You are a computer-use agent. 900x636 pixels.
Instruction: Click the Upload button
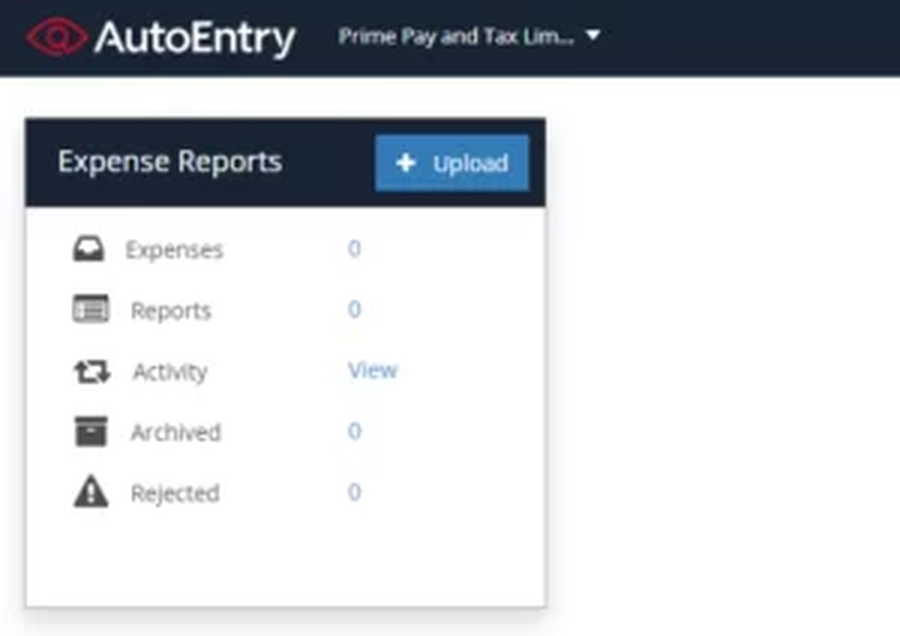pyautogui.click(x=452, y=163)
